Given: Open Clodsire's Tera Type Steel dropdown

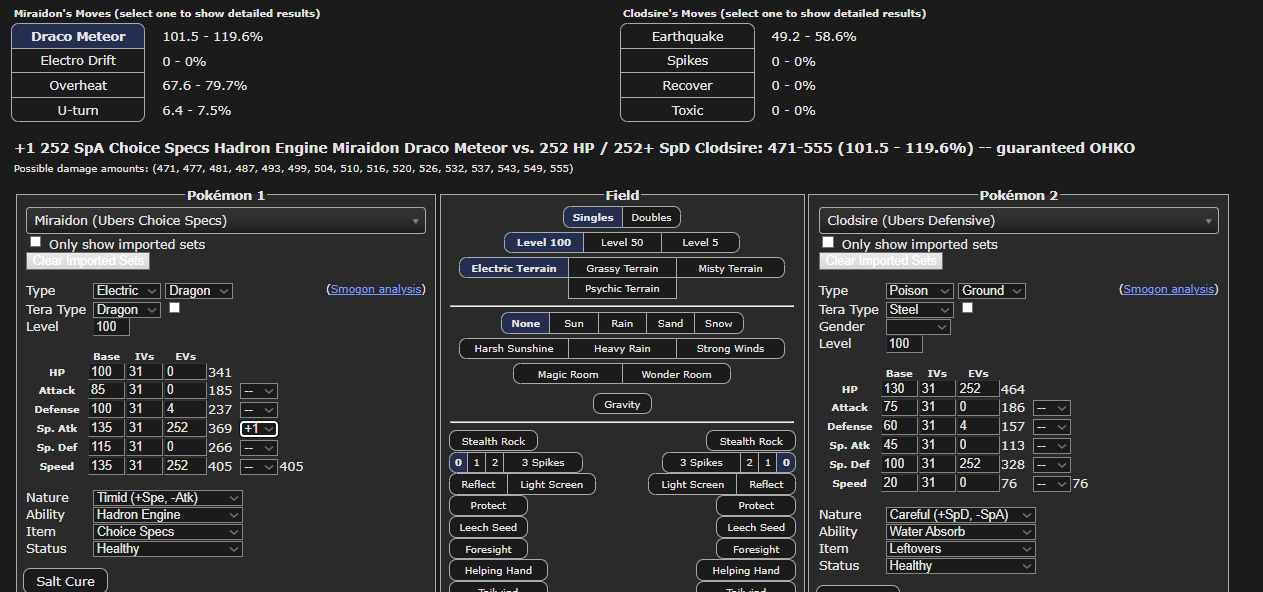Looking at the screenshot, I should [x=919, y=310].
